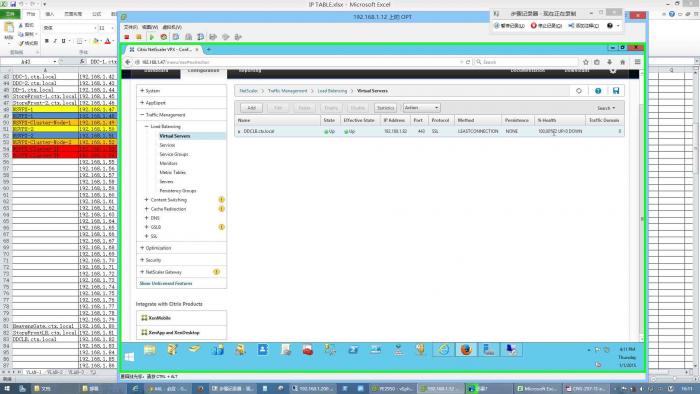Click the Name column header
700x394 pixels.
click(x=278, y=120)
